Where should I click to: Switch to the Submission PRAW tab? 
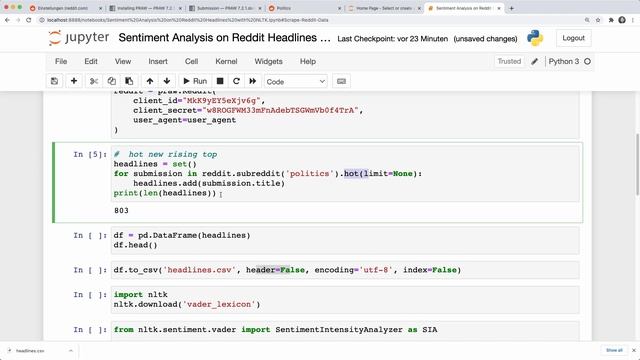[225, 8]
